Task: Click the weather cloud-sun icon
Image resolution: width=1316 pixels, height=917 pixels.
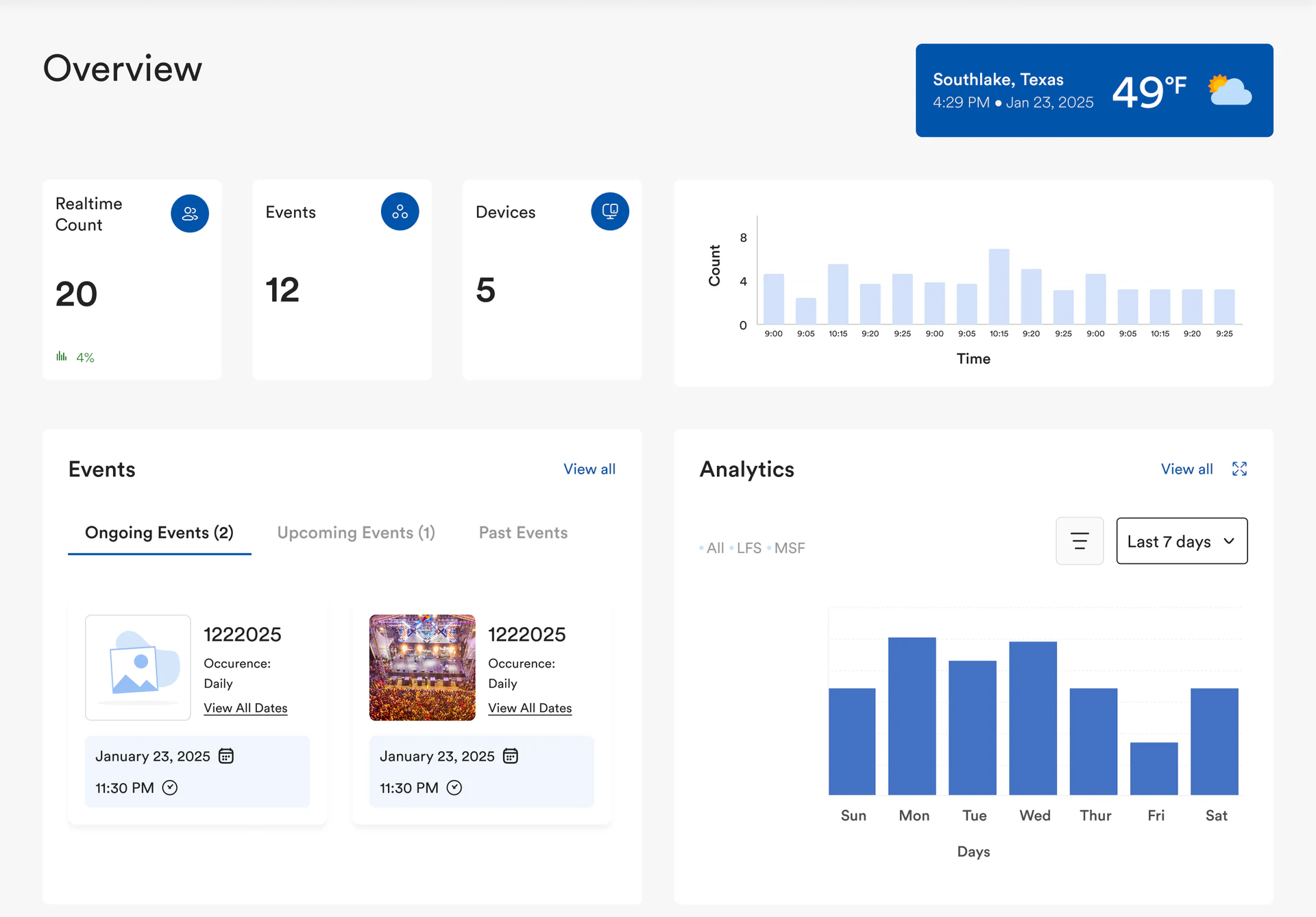Action: (1230, 90)
